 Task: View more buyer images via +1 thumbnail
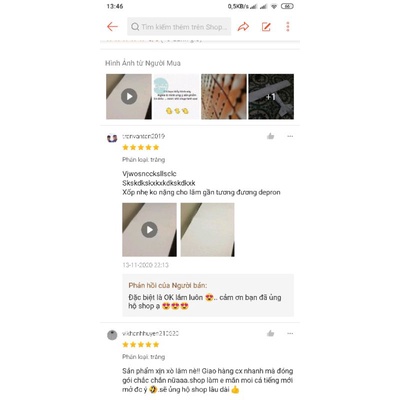[271, 97]
